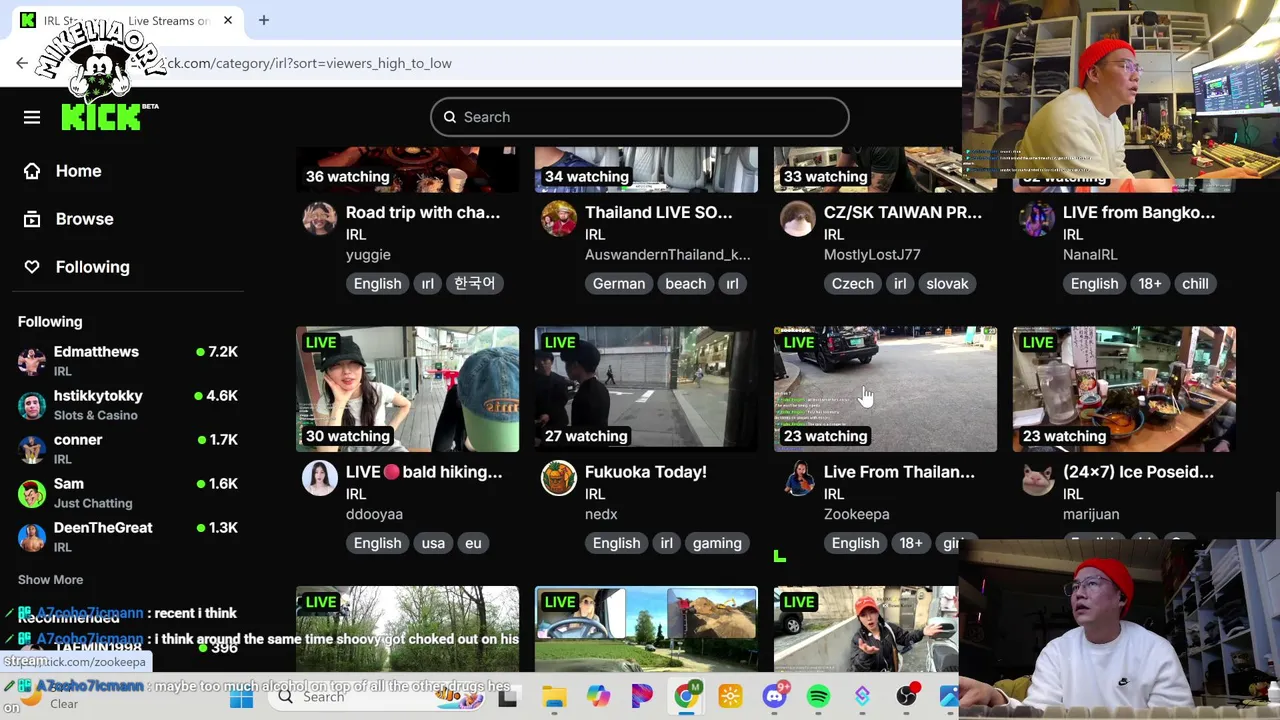The height and width of the screenshot is (720, 1280).
Task: Open Chrome from taskbar
Action: click(x=686, y=697)
